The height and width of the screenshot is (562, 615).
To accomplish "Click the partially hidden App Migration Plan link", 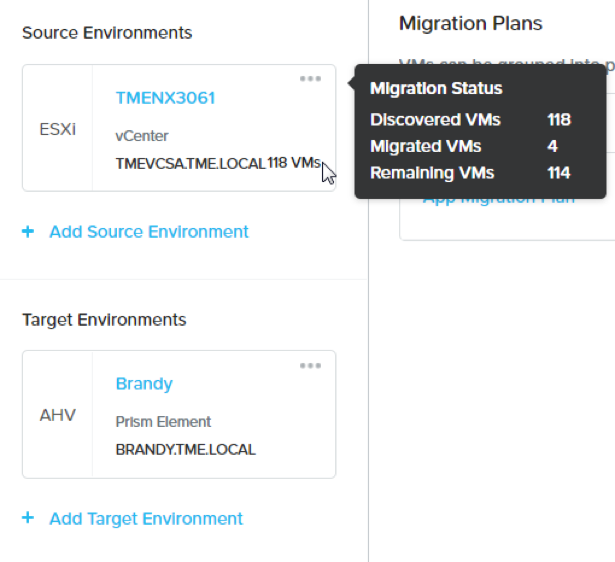I will [499, 202].
